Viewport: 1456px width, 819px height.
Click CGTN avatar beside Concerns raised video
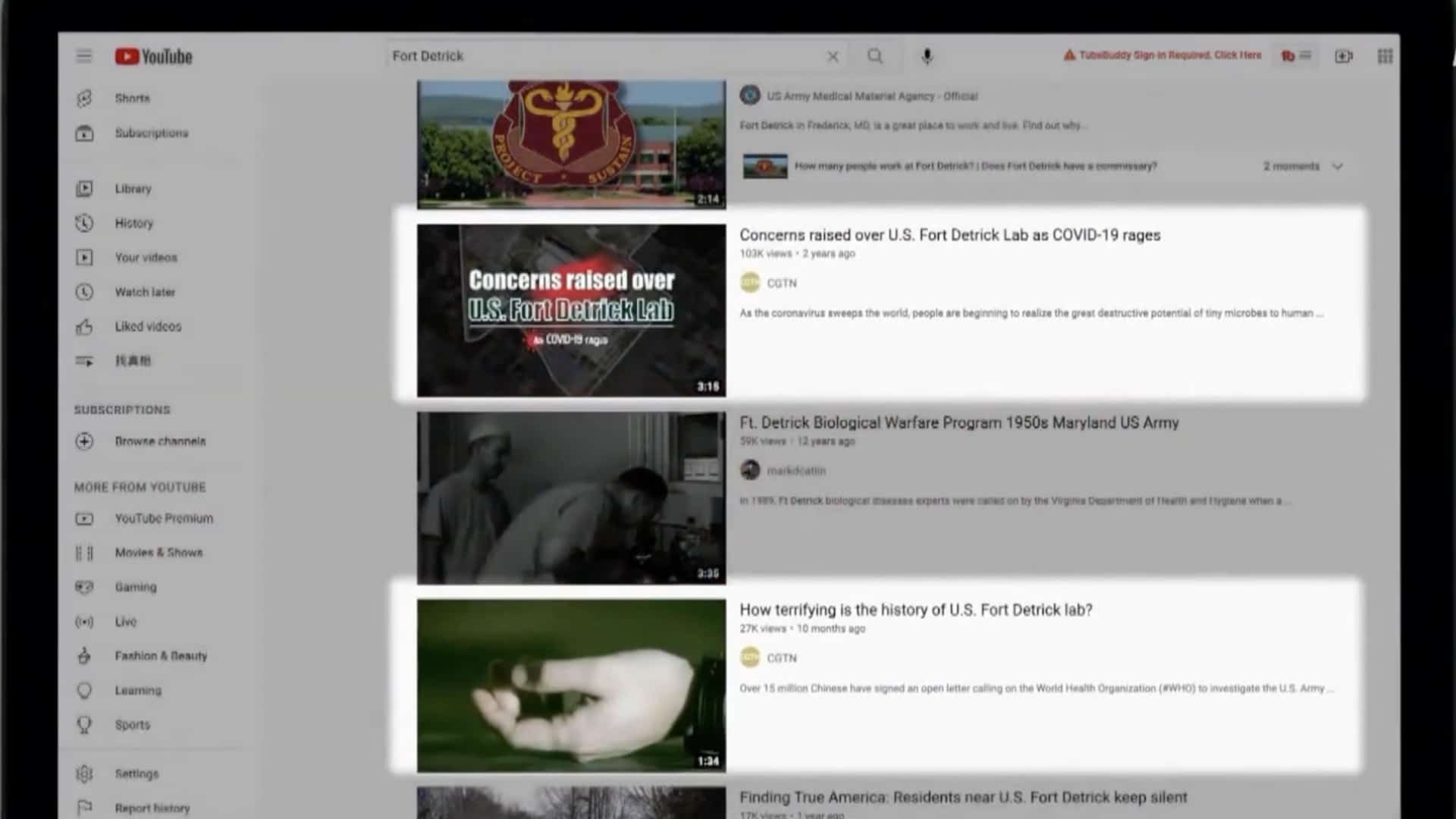(750, 283)
